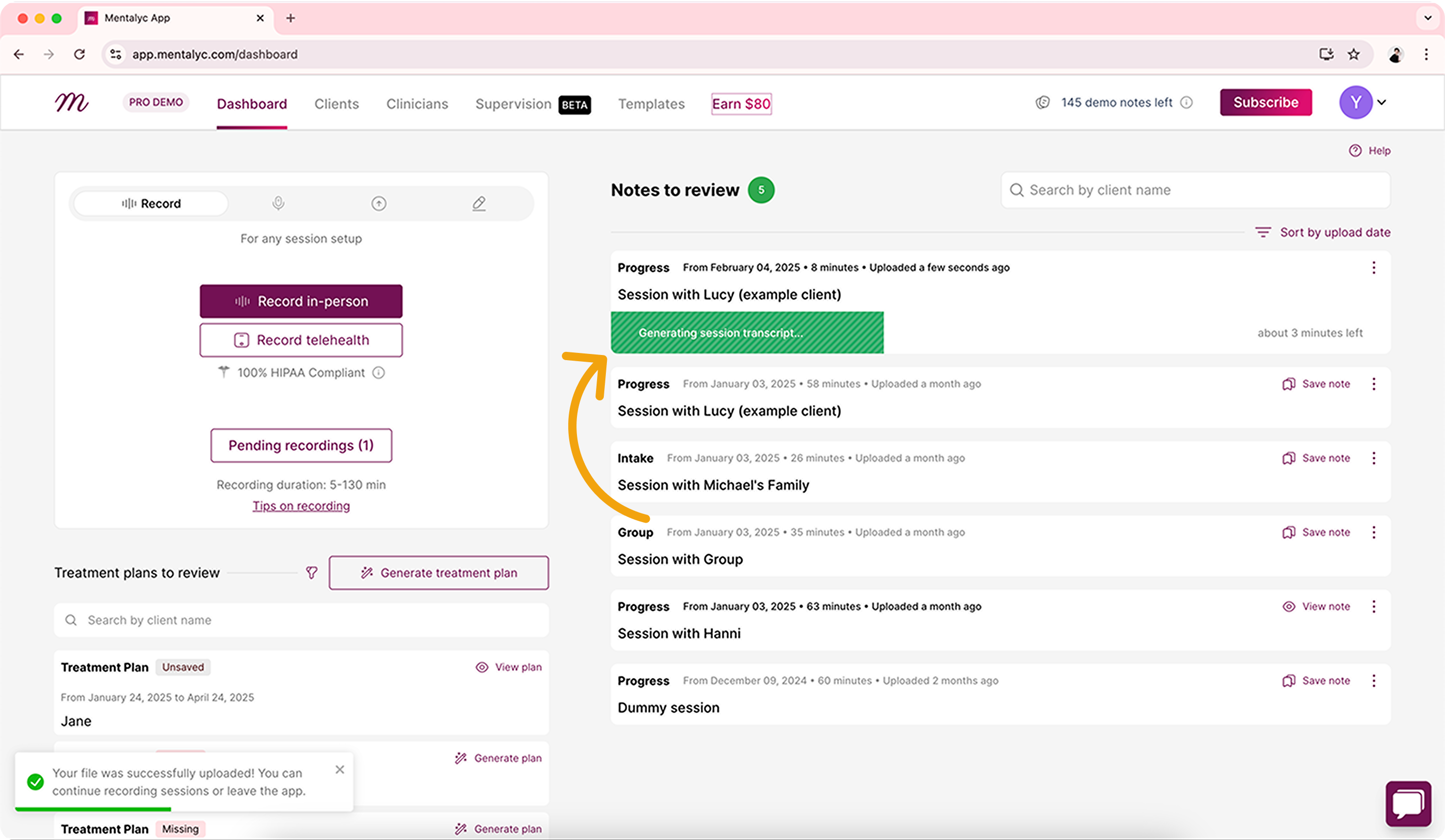
Task: Open options menu for Session with Group
Action: 1373,532
